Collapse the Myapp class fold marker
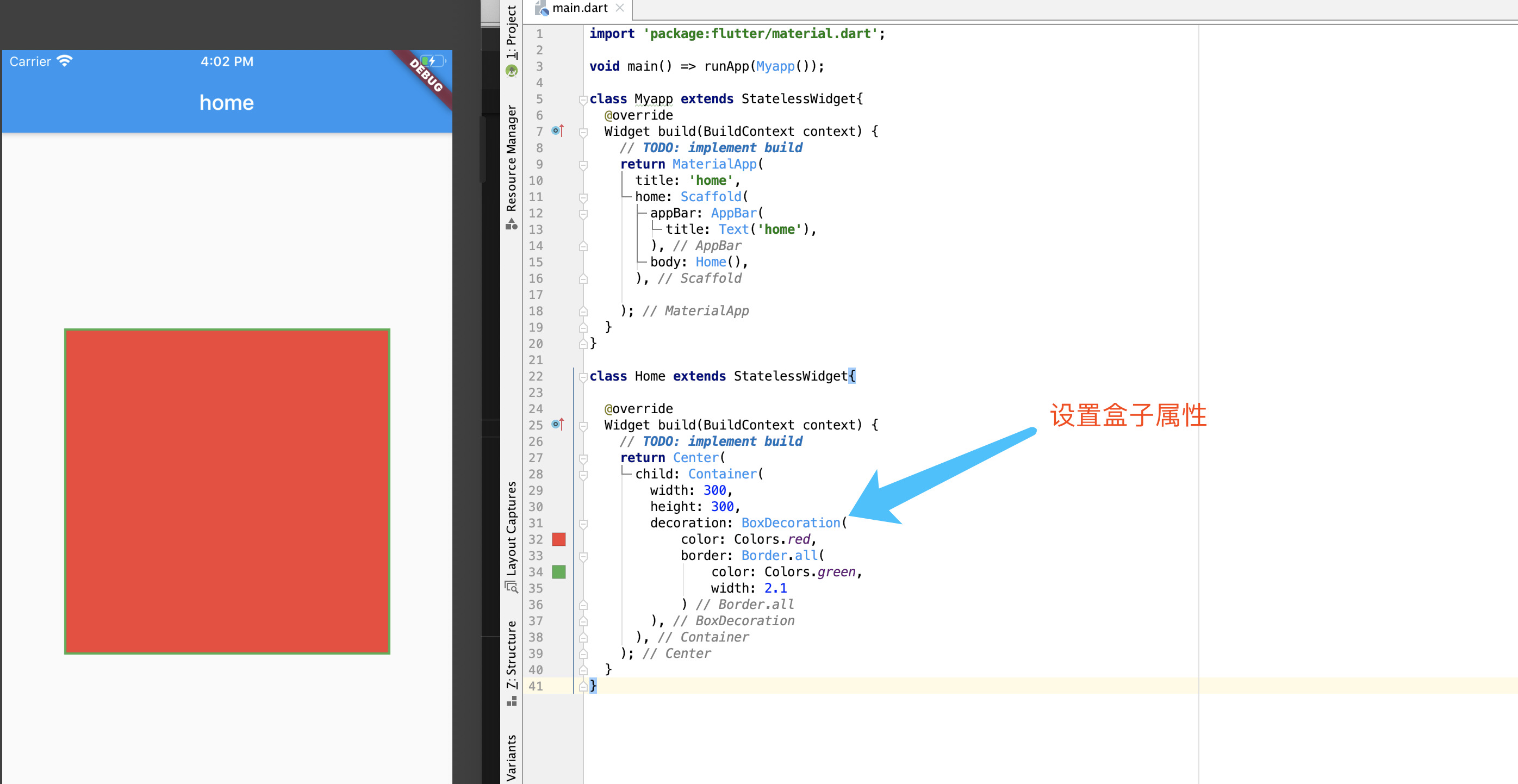 (x=583, y=99)
